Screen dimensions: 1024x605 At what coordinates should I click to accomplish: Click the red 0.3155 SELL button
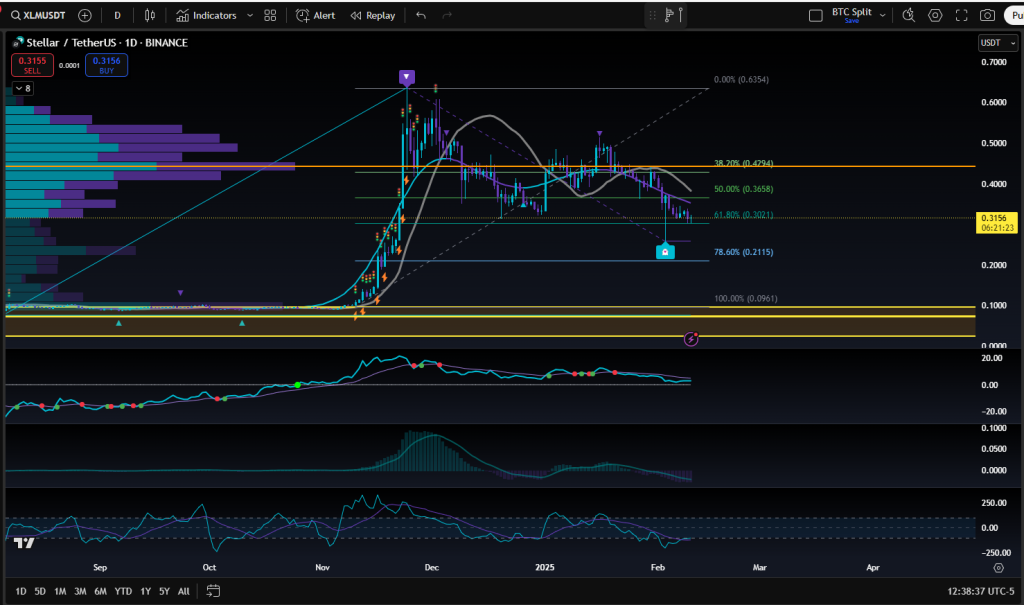[x=32, y=65]
